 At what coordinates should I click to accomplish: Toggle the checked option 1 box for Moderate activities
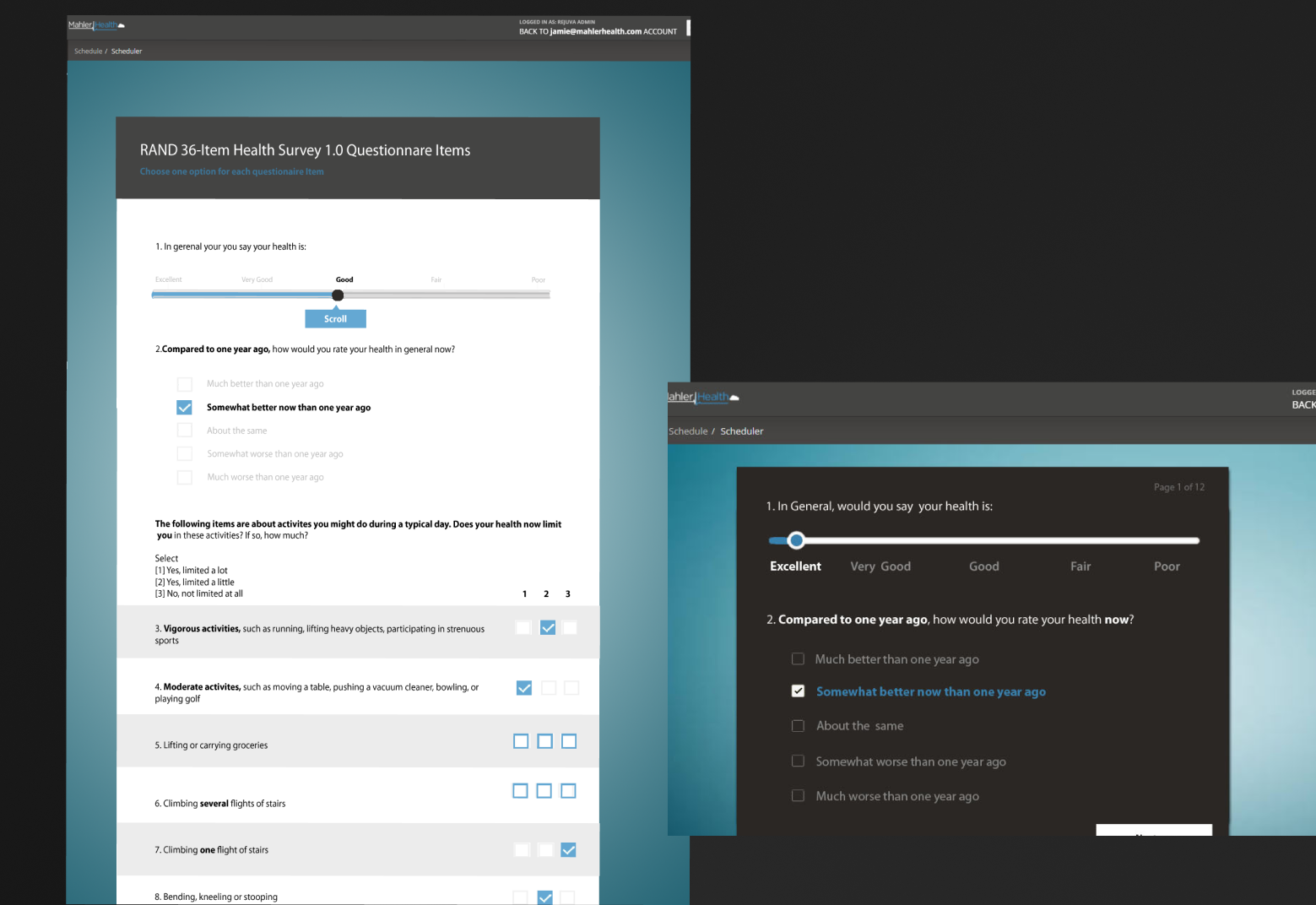[524, 688]
